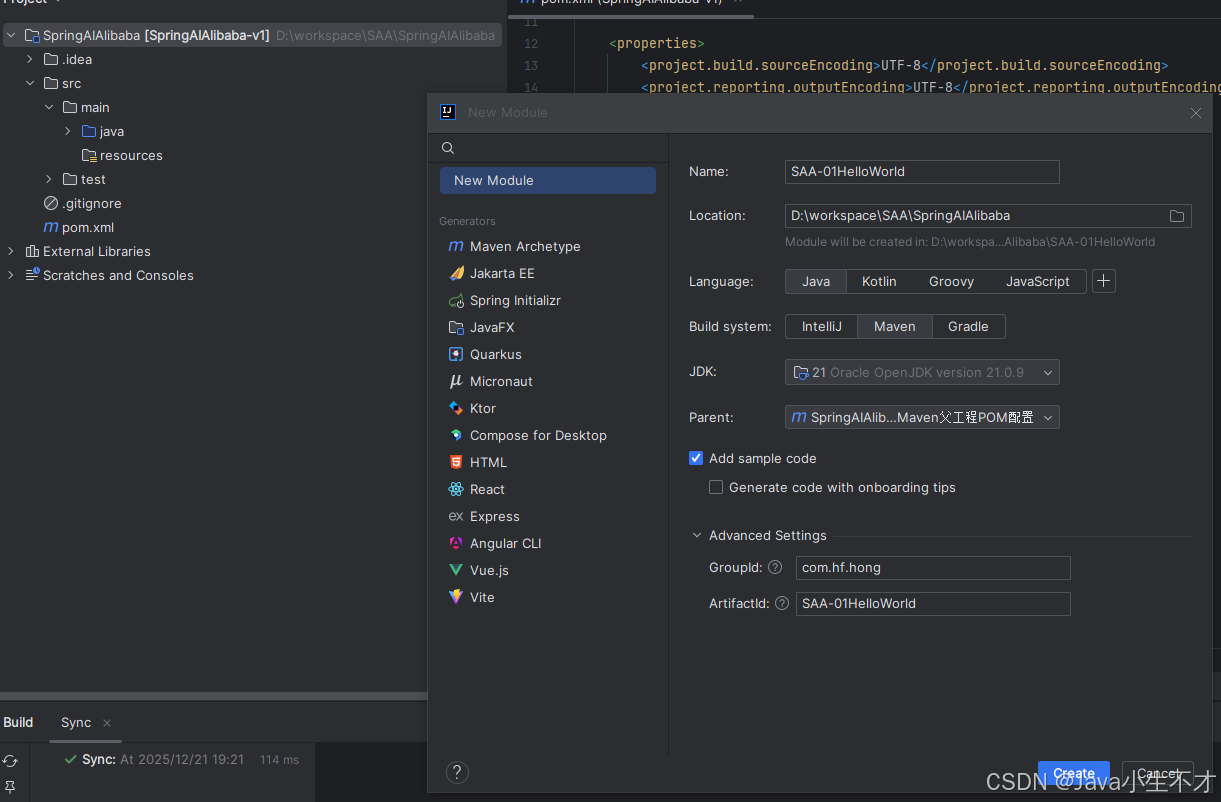Screen dimensions: 1221x802
Task: Open pom.xml in the project tree
Action: tap(79, 227)
